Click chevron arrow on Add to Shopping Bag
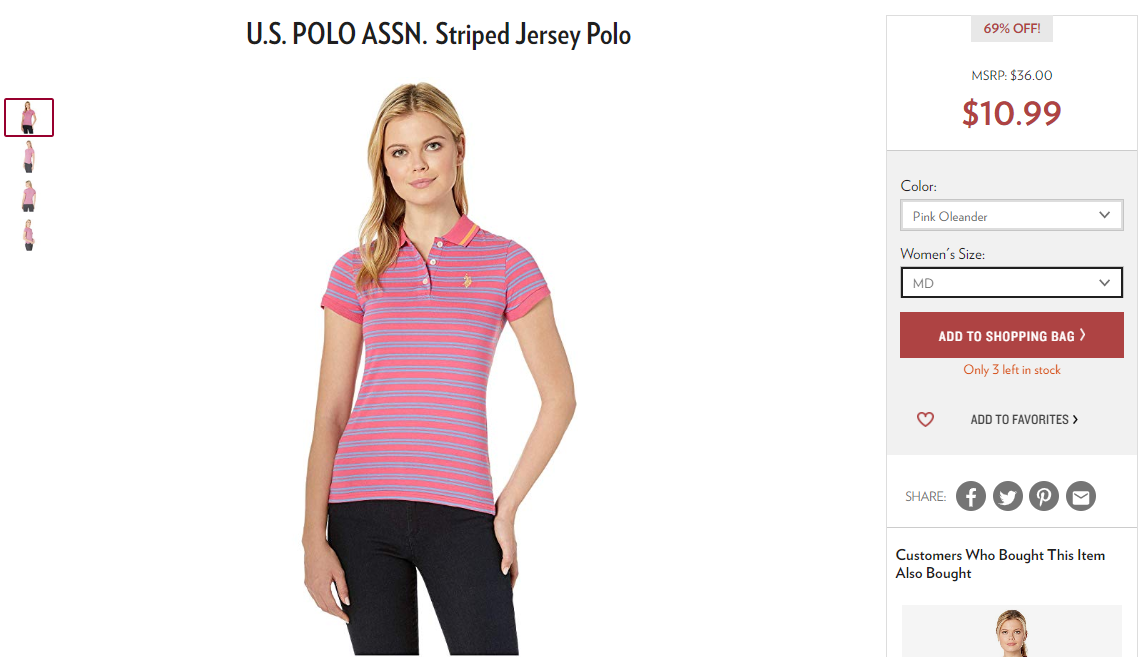The image size is (1147, 657). (1083, 335)
